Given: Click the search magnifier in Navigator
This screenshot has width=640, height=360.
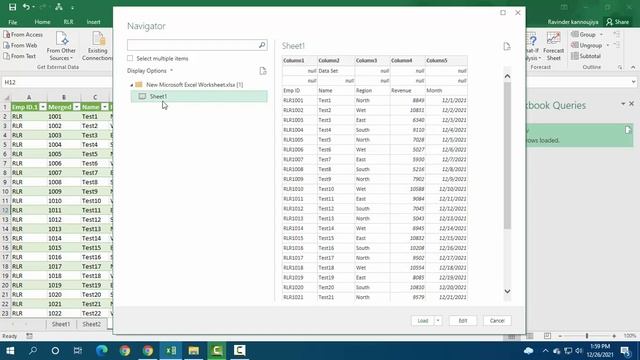Looking at the screenshot, I should [262, 45].
